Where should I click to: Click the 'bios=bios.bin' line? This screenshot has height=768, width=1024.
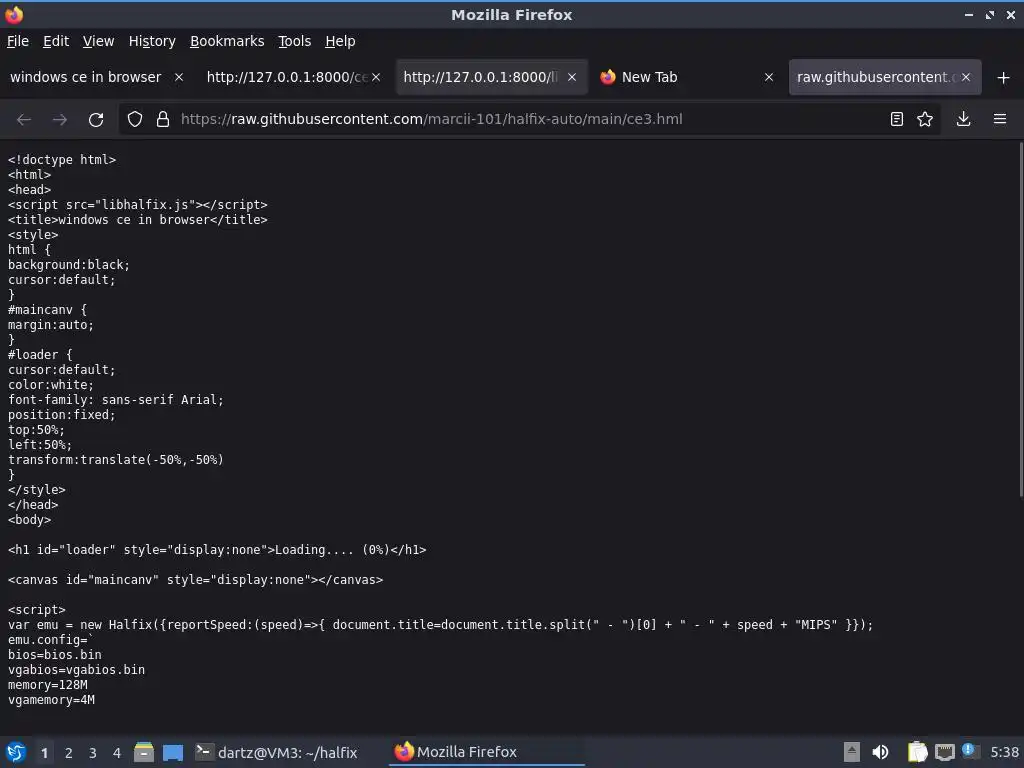[55, 655]
